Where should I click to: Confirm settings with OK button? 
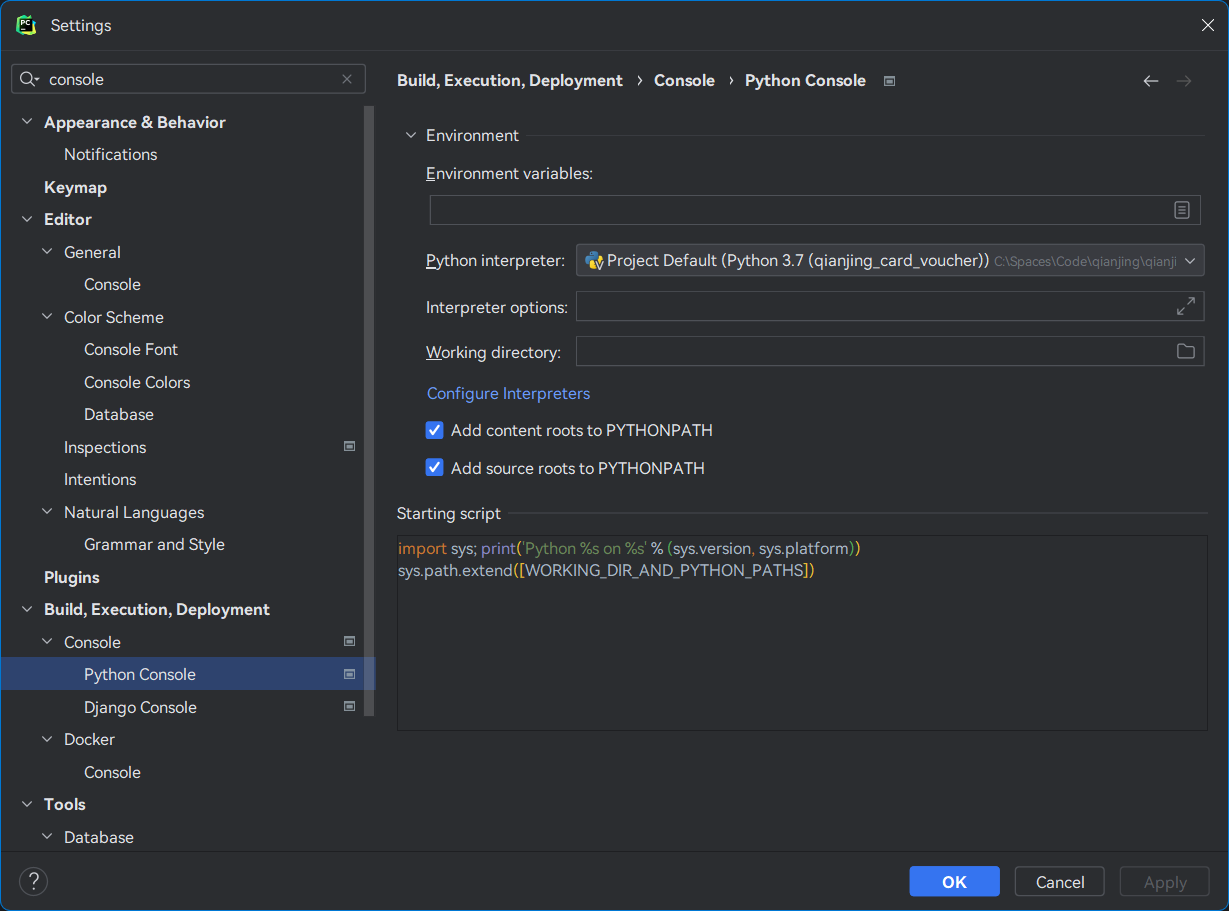(x=954, y=881)
